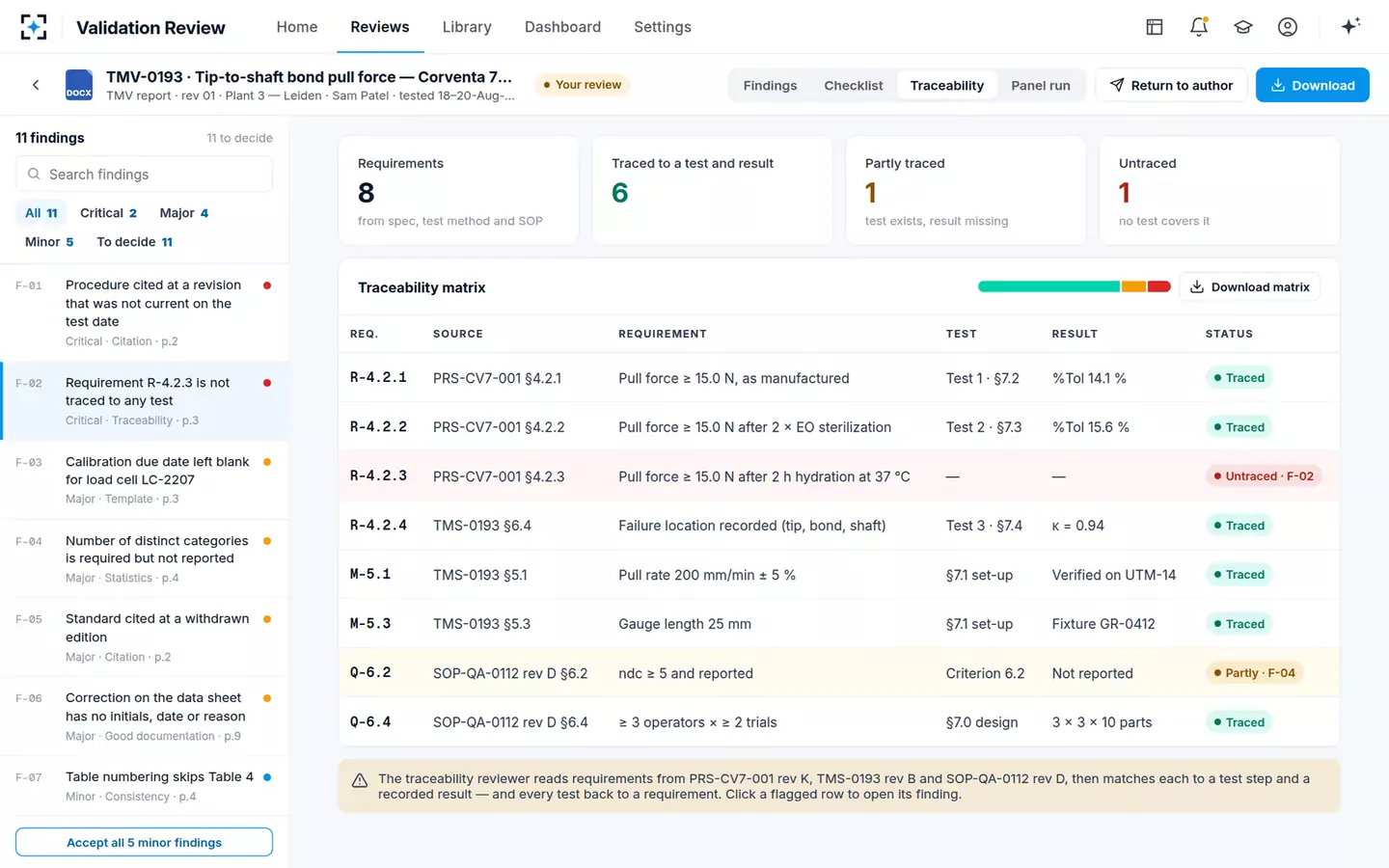Viewport: 1389px width, 868px height.
Task: Open the Library menu
Action: (467, 27)
